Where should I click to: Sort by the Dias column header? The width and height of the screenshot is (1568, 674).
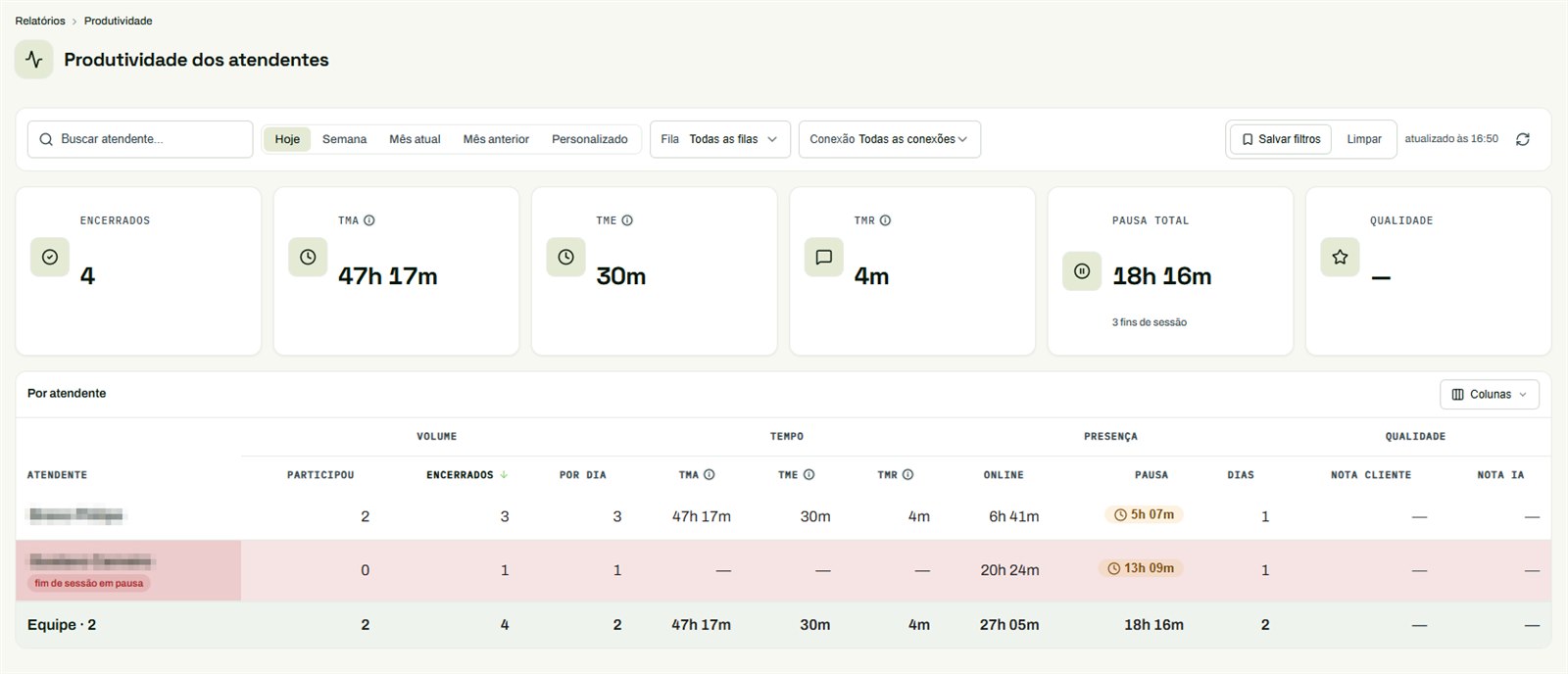tap(1241, 475)
